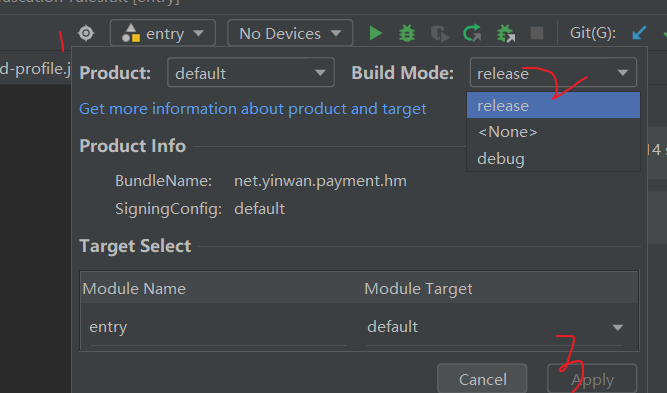Start debugging with the green bug icon

(407, 33)
